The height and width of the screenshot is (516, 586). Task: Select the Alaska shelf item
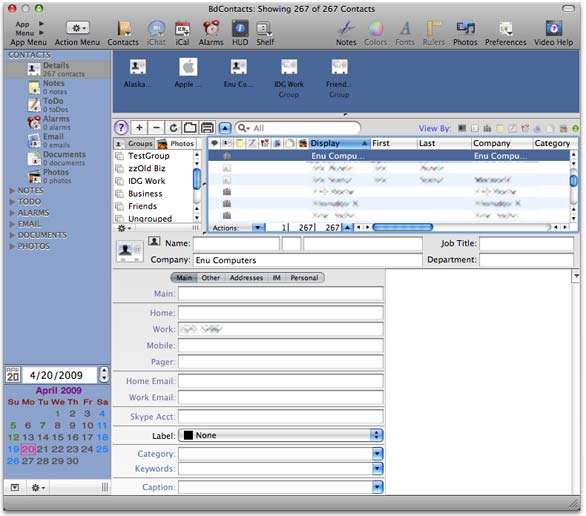tap(138, 74)
